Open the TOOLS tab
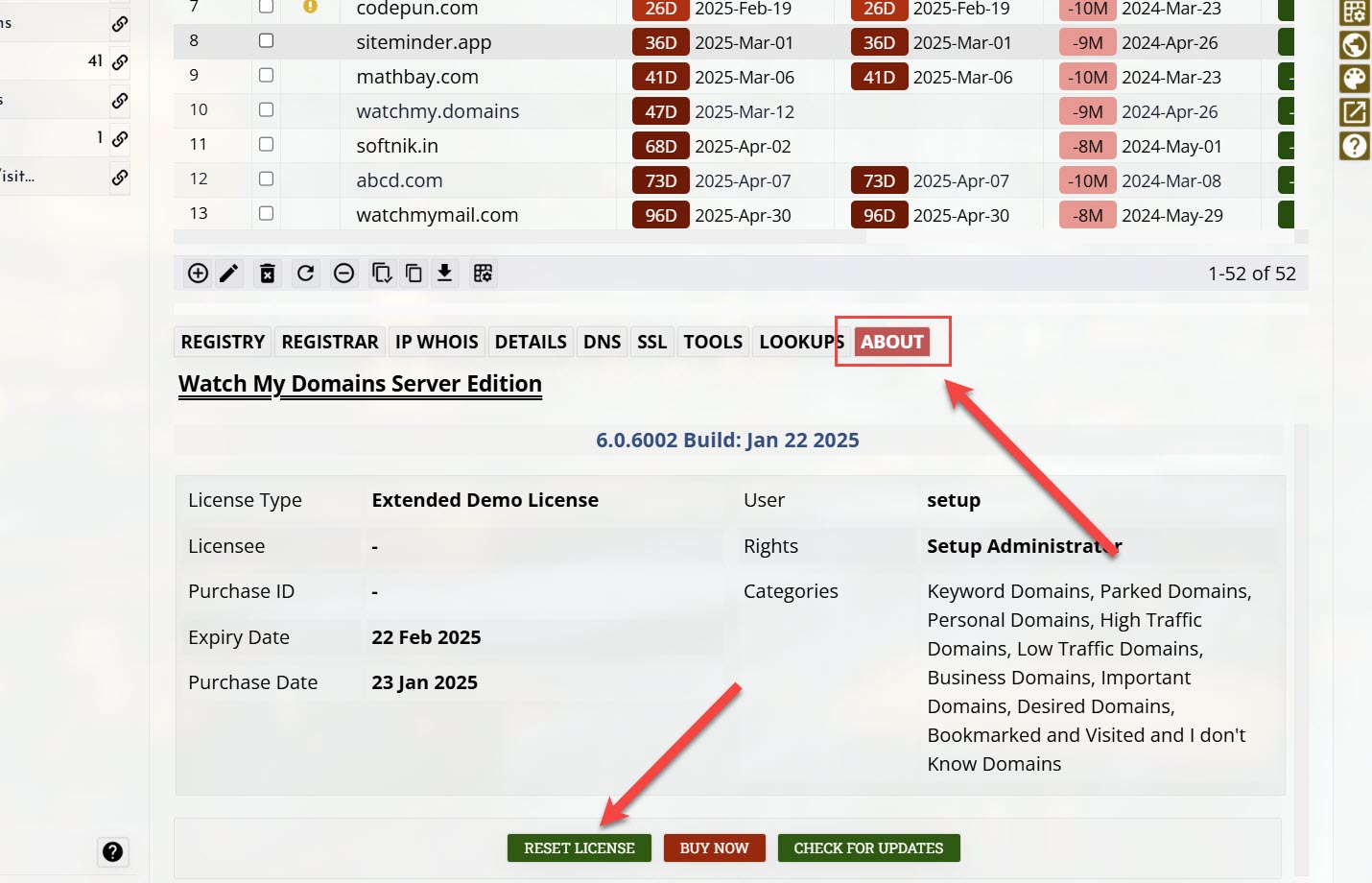 (713, 342)
